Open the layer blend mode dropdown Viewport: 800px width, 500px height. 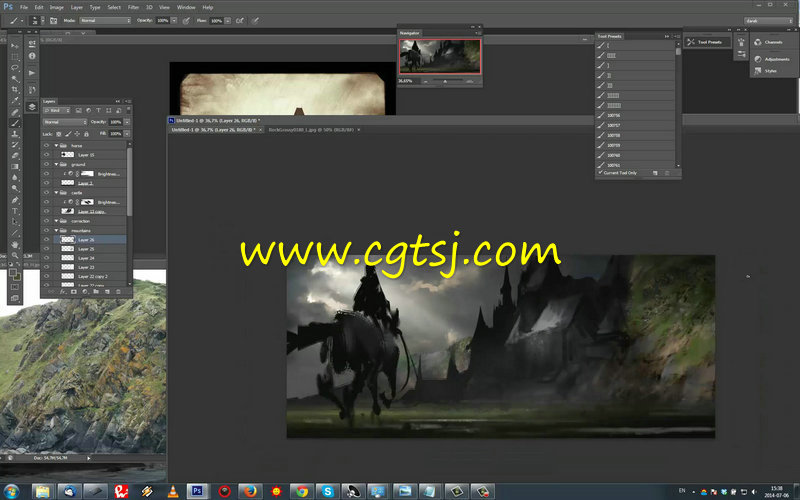coord(65,122)
